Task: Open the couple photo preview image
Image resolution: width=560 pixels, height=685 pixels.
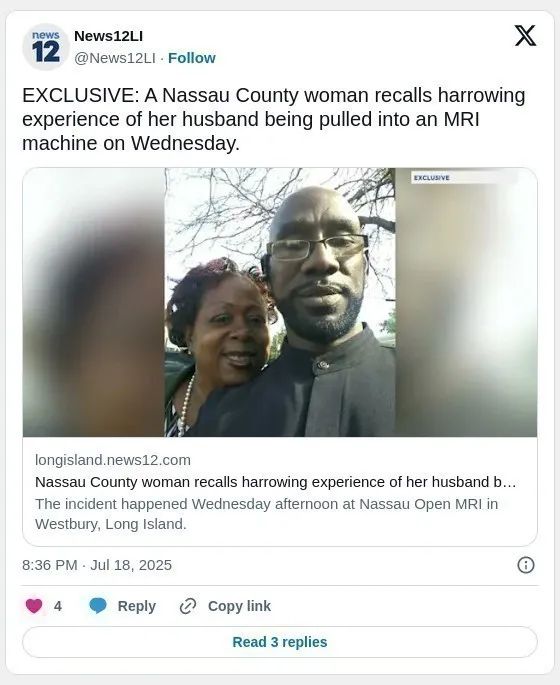Action: click(280, 302)
